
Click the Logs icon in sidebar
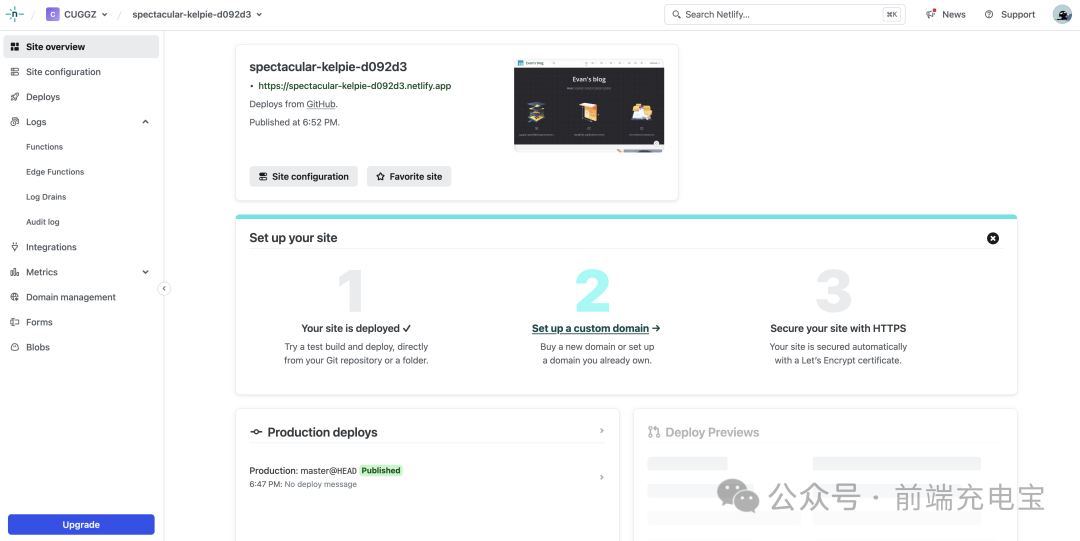pos(14,122)
